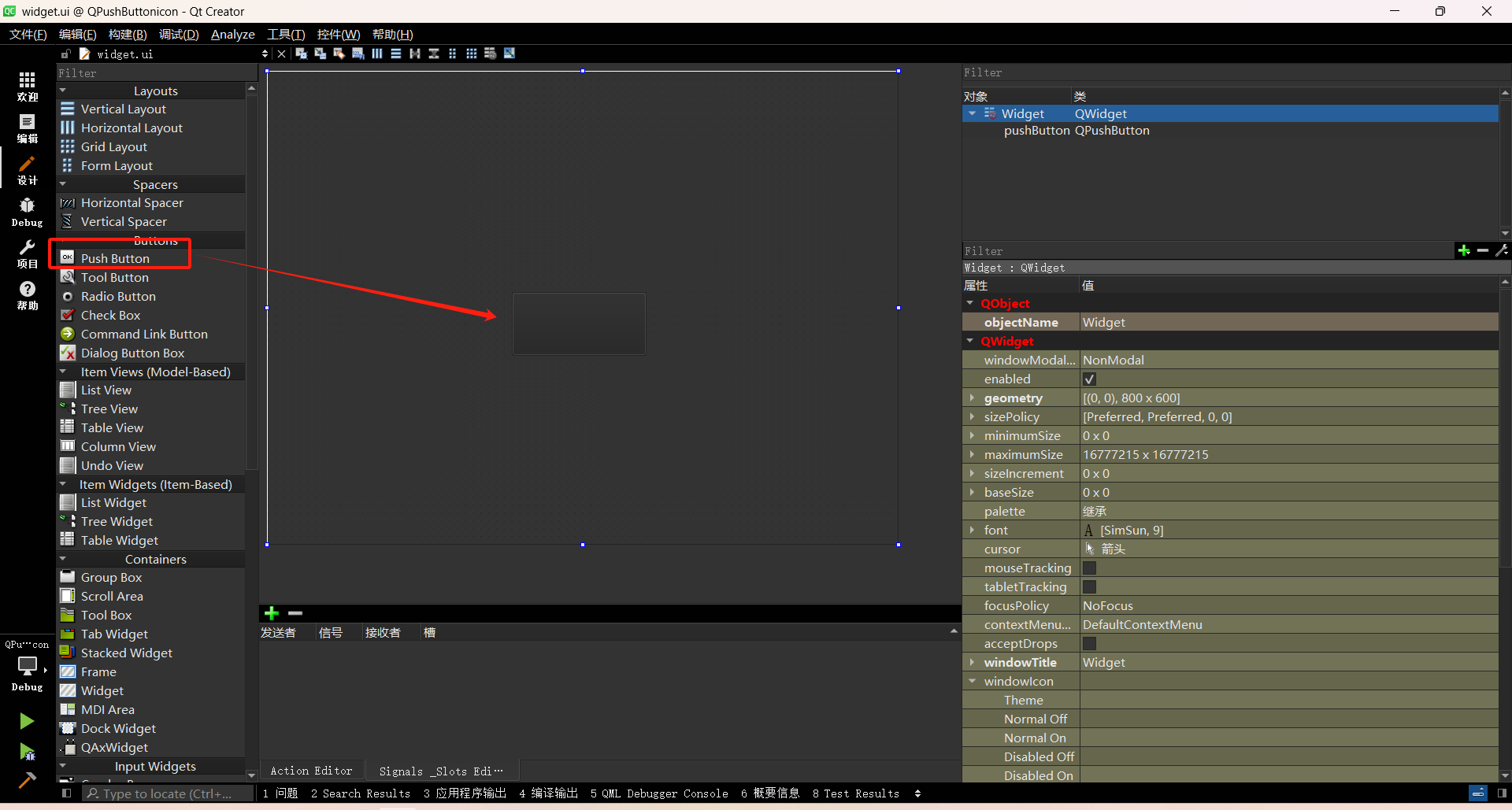Collapse the windowIcon property
The image size is (1512, 810).
tap(972, 681)
